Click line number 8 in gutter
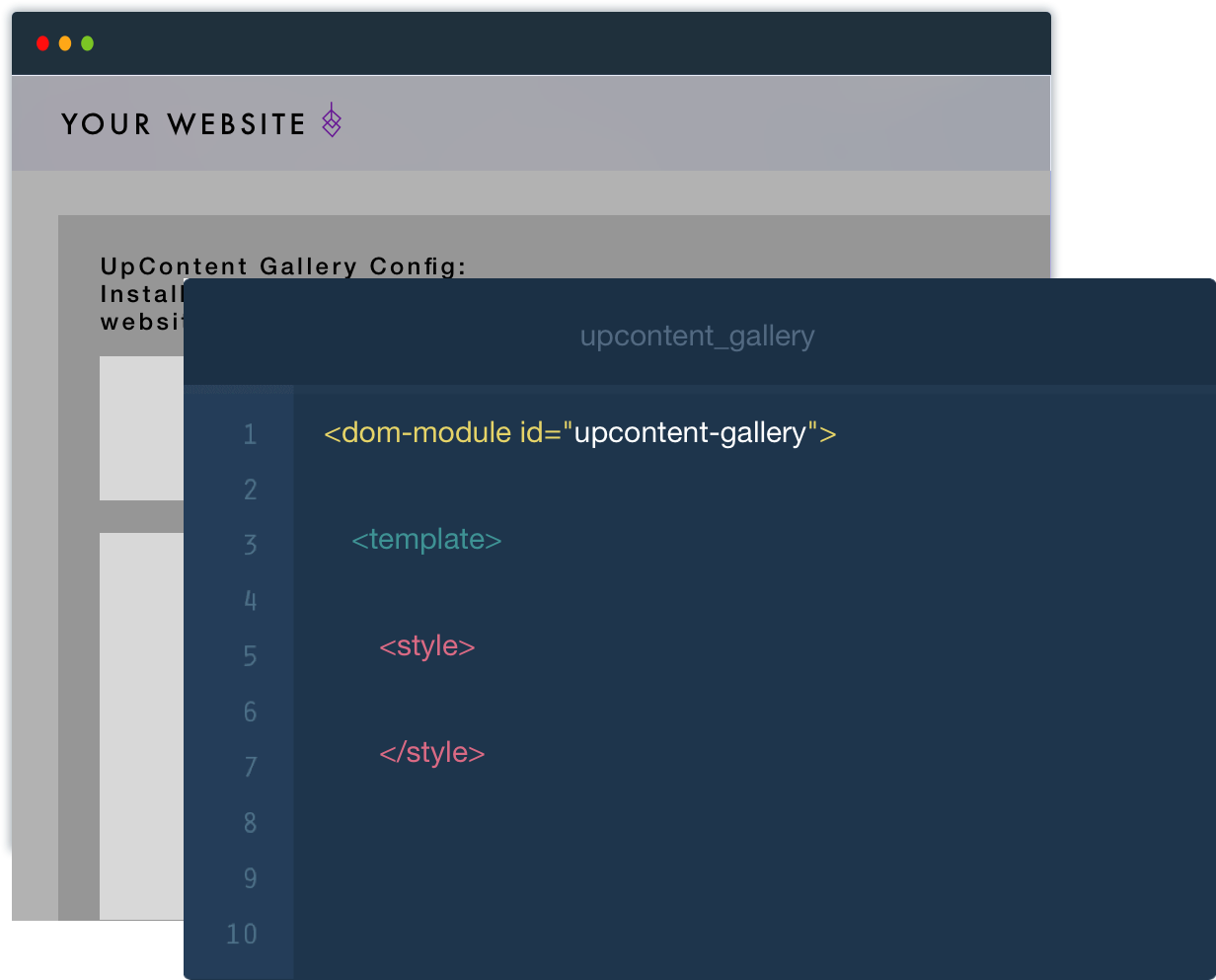The width and height of the screenshot is (1216, 980). (x=250, y=822)
